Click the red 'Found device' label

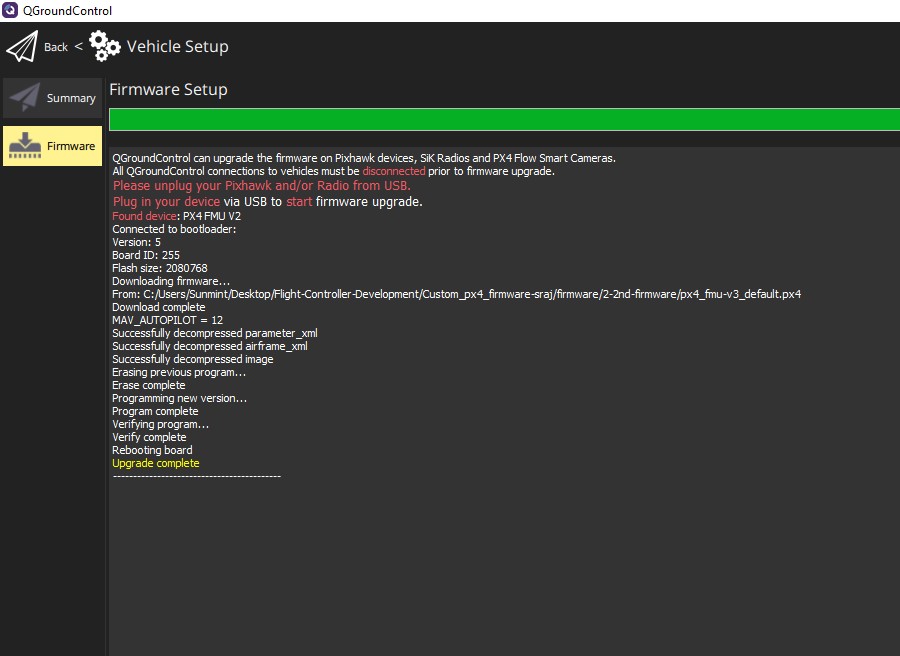143,216
